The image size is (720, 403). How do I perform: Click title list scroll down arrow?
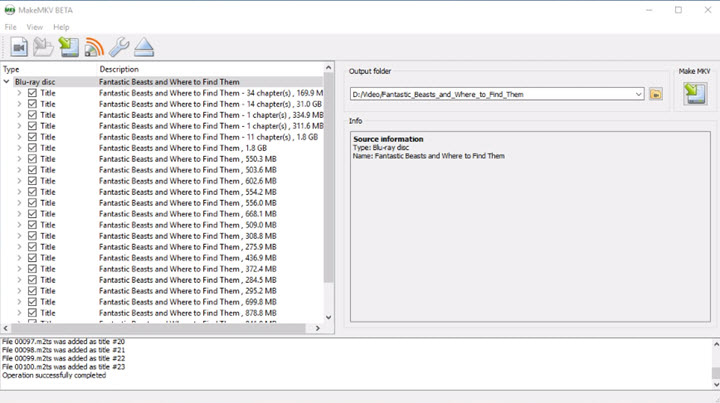[328, 317]
